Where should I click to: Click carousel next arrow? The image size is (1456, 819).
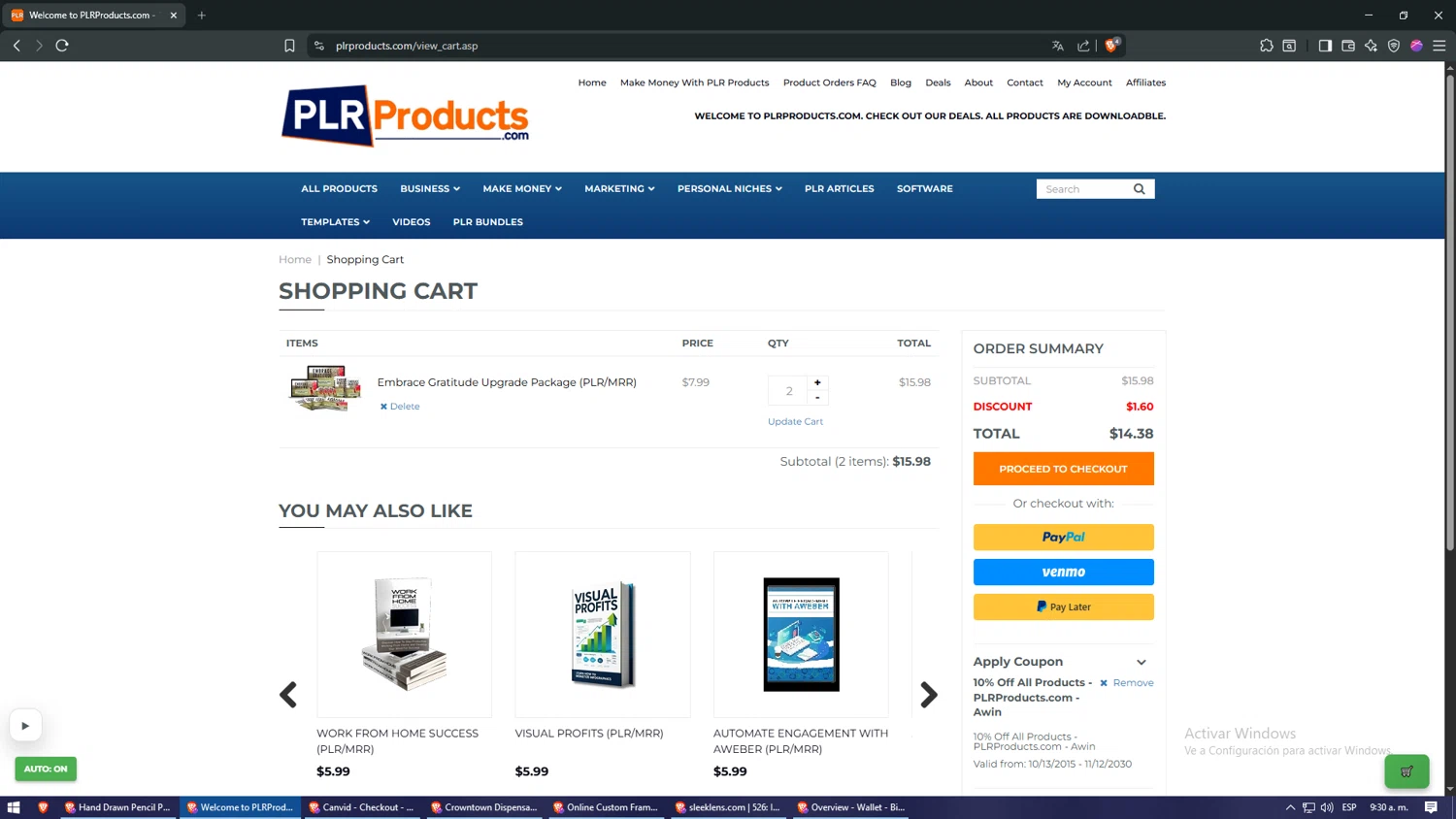[929, 695]
